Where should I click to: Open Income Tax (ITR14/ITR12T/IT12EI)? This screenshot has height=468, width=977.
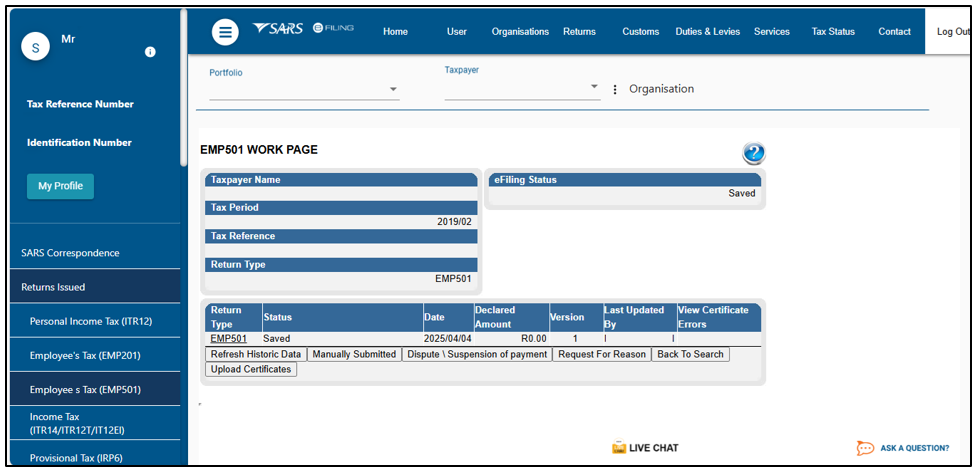[x=95, y=424]
